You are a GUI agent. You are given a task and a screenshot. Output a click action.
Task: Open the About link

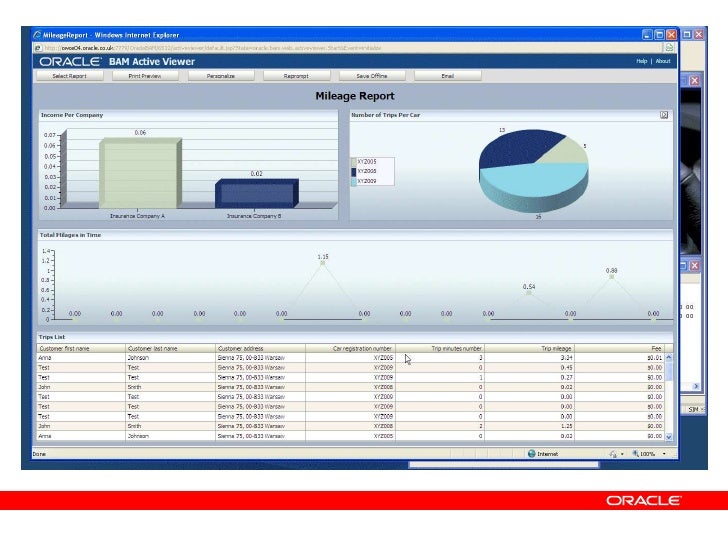coord(663,61)
